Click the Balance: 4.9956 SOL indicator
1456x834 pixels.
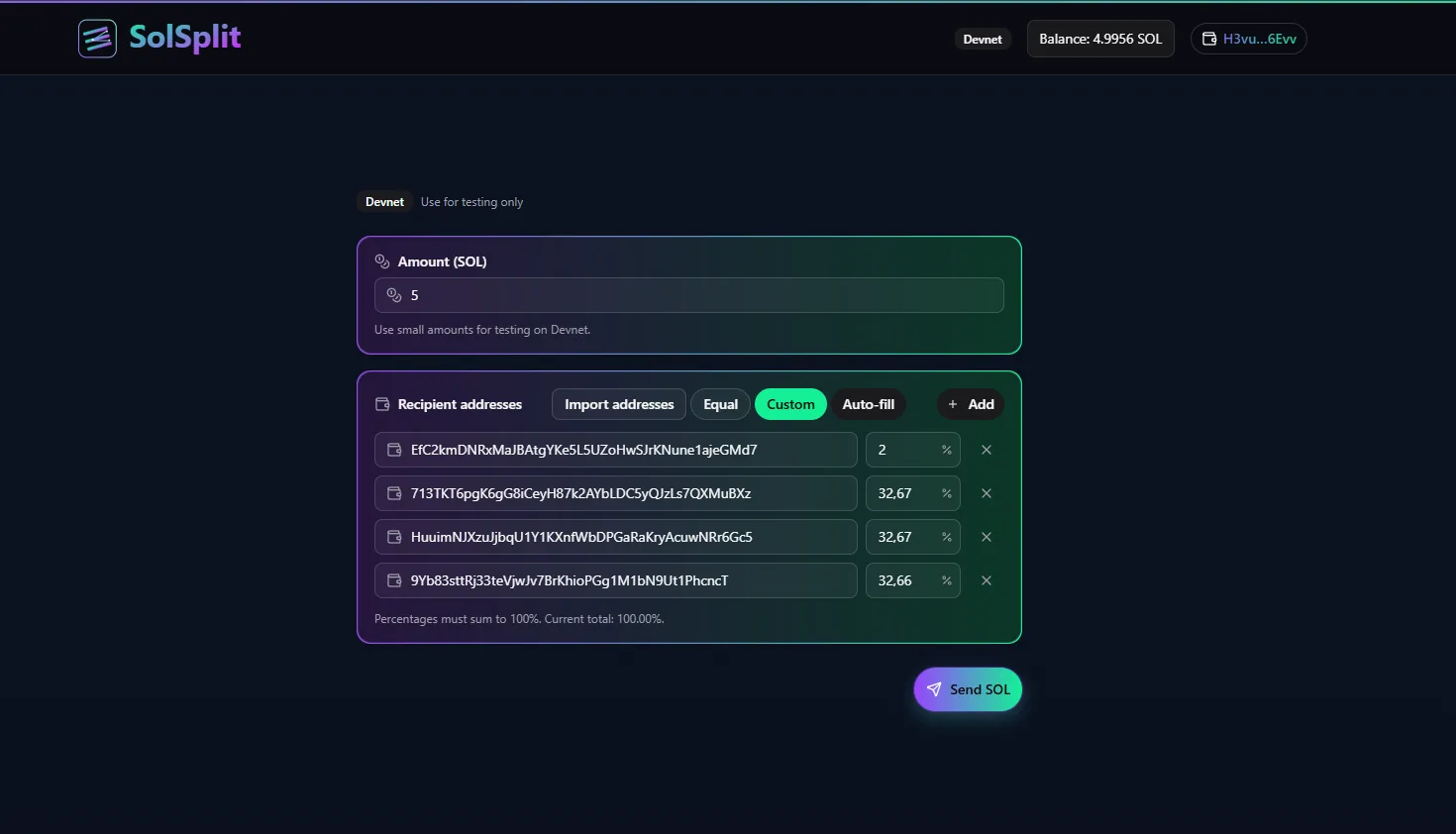point(1100,39)
